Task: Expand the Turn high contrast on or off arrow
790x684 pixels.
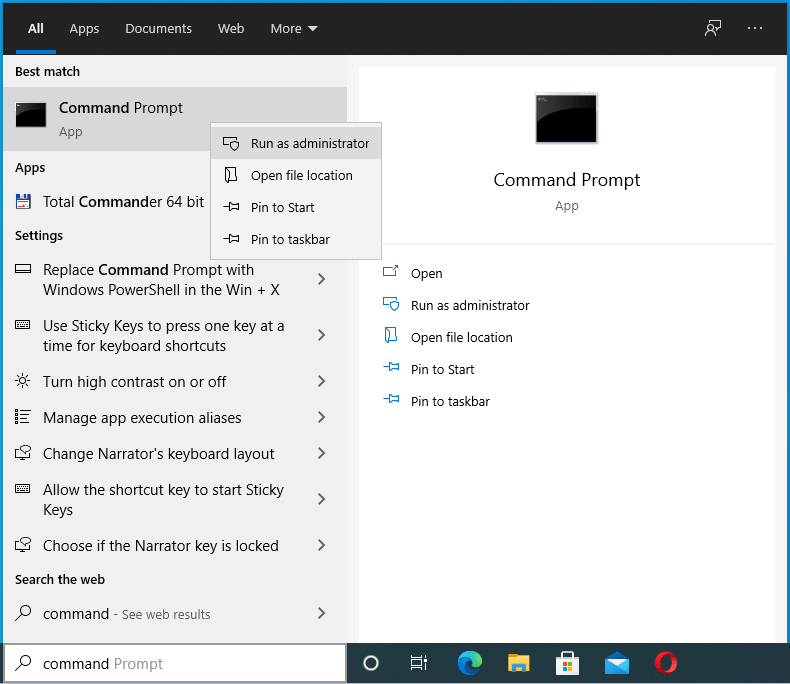Action: [x=321, y=381]
